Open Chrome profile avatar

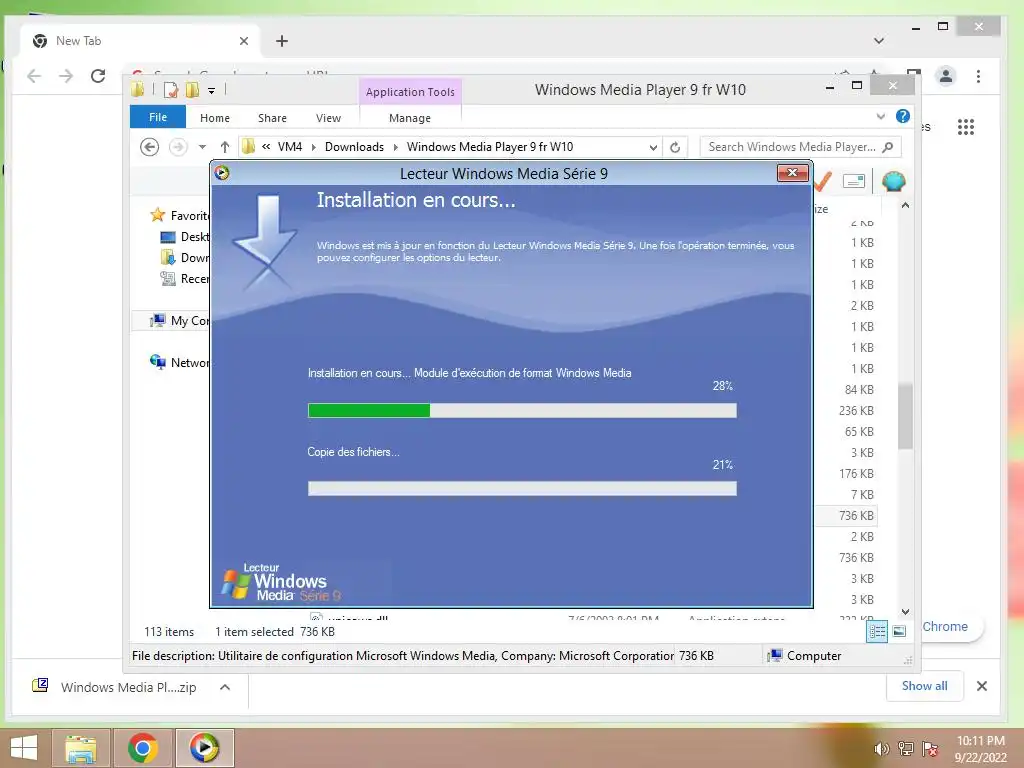coord(945,76)
